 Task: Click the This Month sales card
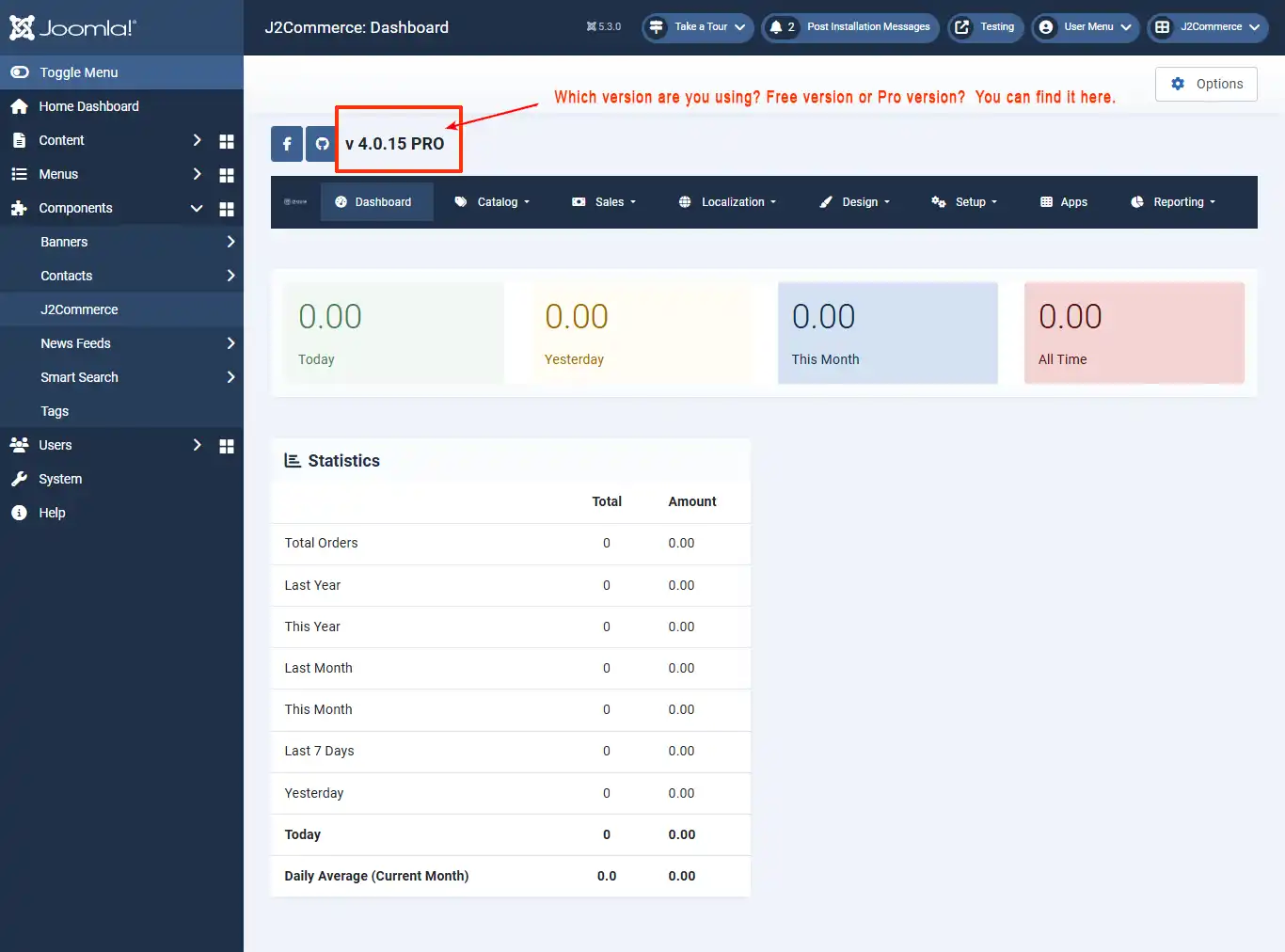[x=888, y=333]
